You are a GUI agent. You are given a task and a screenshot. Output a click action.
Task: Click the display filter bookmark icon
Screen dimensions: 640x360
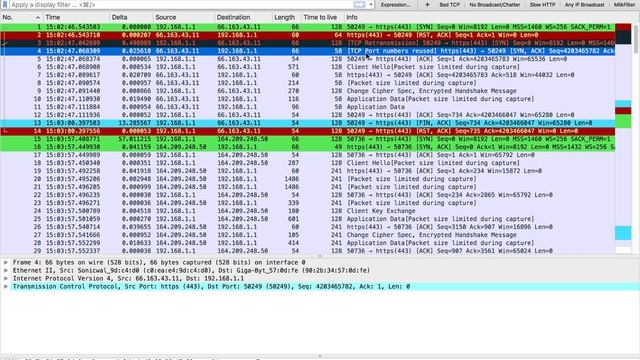click(x=5, y=4)
